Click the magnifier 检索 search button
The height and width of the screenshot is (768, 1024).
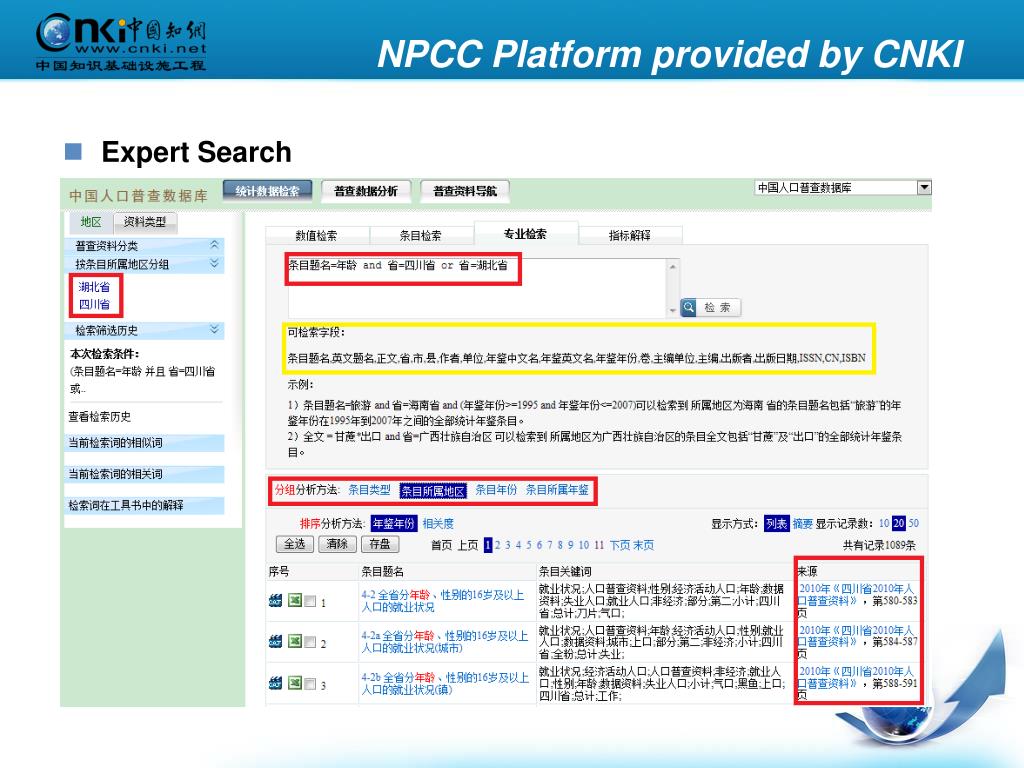pyautogui.click(x=711, y=307)
